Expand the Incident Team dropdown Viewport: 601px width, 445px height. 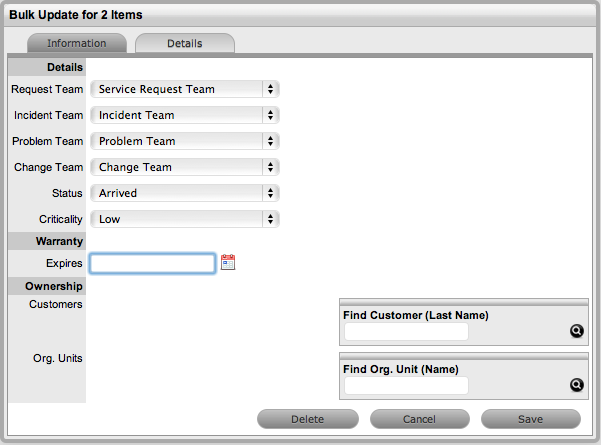tap(184, 115)
